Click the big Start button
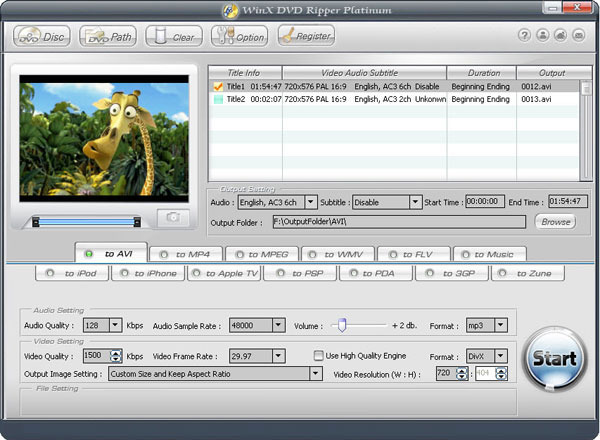The width and height of the screenshot is (600, 440). tap(554, 359)
